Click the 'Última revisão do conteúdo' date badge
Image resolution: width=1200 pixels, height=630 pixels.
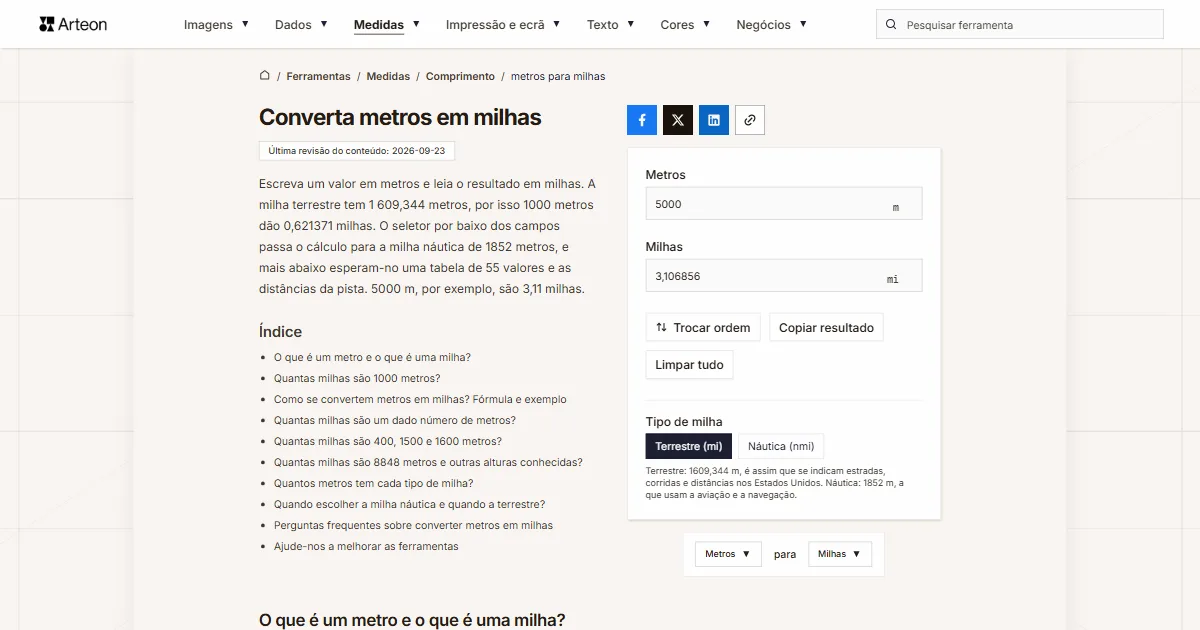(357, 151)
